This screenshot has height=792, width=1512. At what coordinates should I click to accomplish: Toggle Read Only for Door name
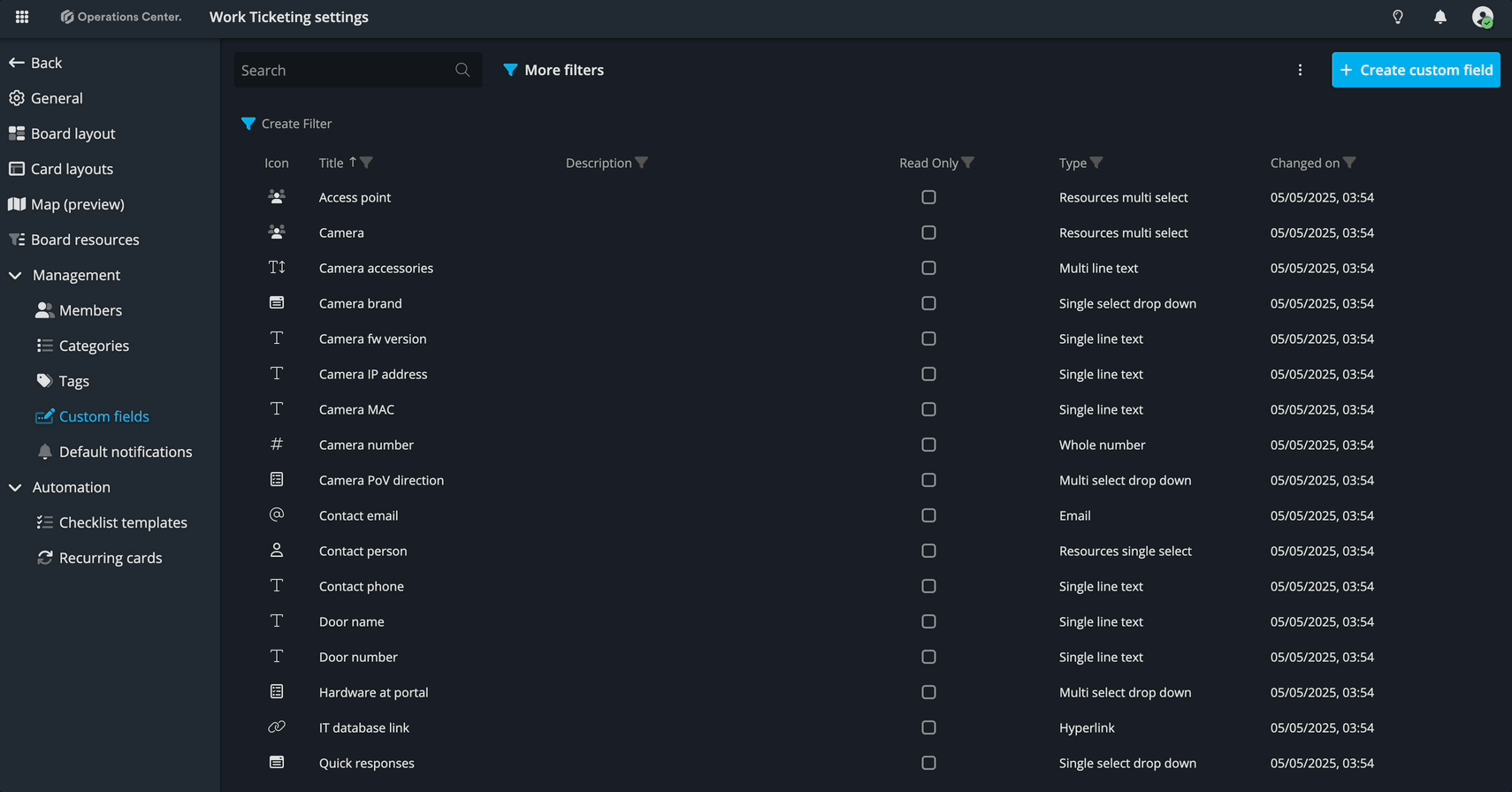coord(928,621)
